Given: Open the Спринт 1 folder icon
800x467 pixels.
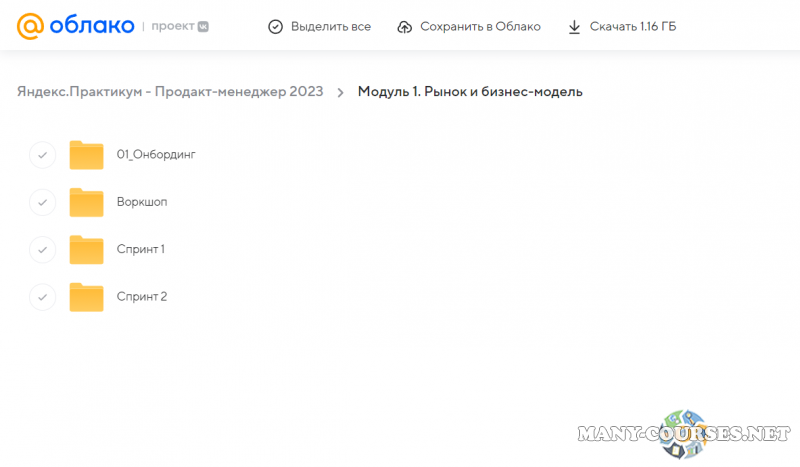Looking at the screenshot, I should [x=87, y=249].
